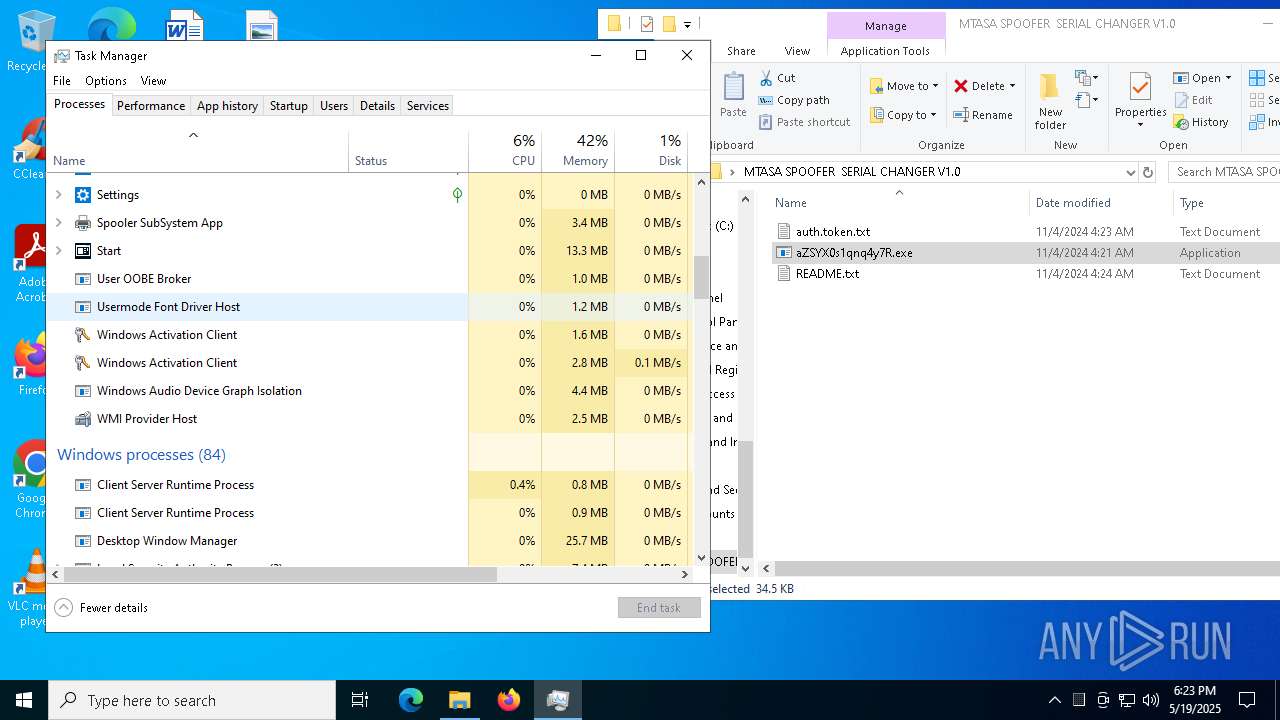Sort processes by the CPU column
This screenshot has width=1280, height=720.
pyautogui.click(x=505, y=150)
